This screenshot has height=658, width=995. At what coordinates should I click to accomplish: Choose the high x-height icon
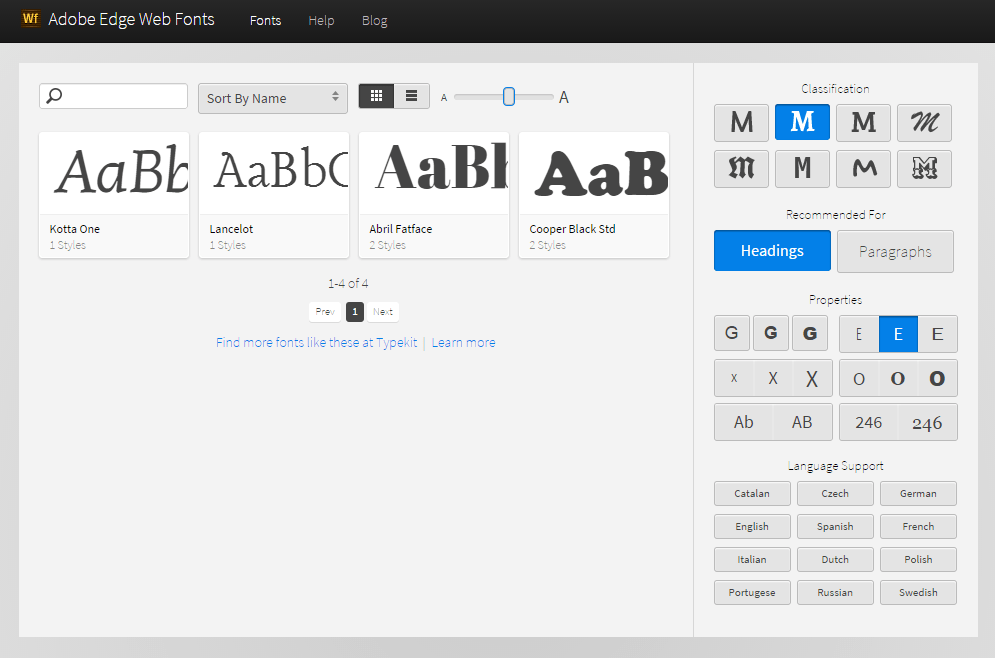pyautogui.click(x=812, y=378)
